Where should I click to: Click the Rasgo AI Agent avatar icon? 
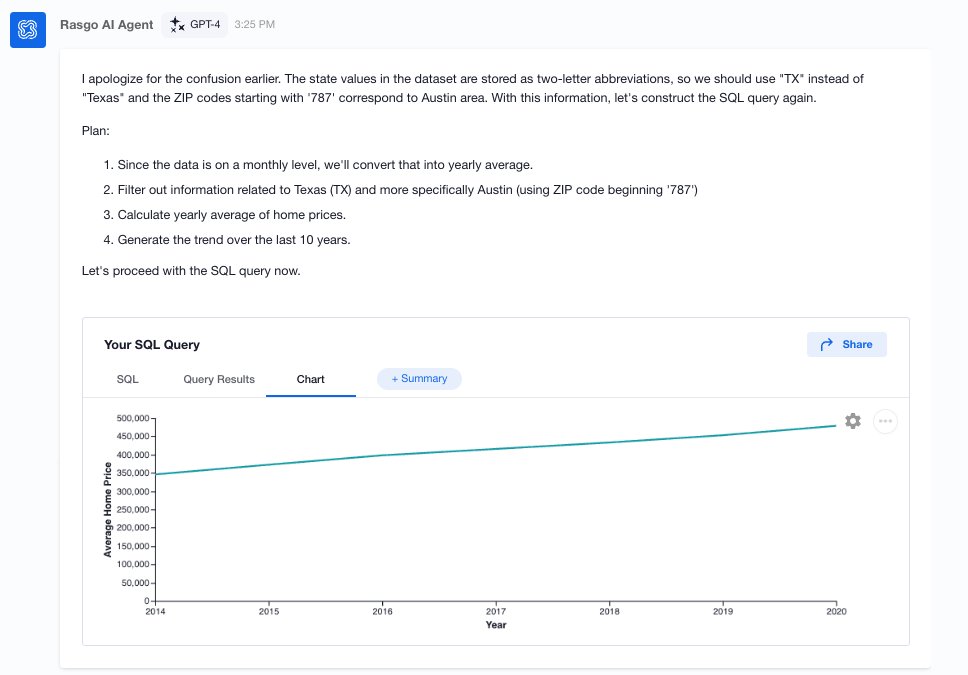[28, 30]
